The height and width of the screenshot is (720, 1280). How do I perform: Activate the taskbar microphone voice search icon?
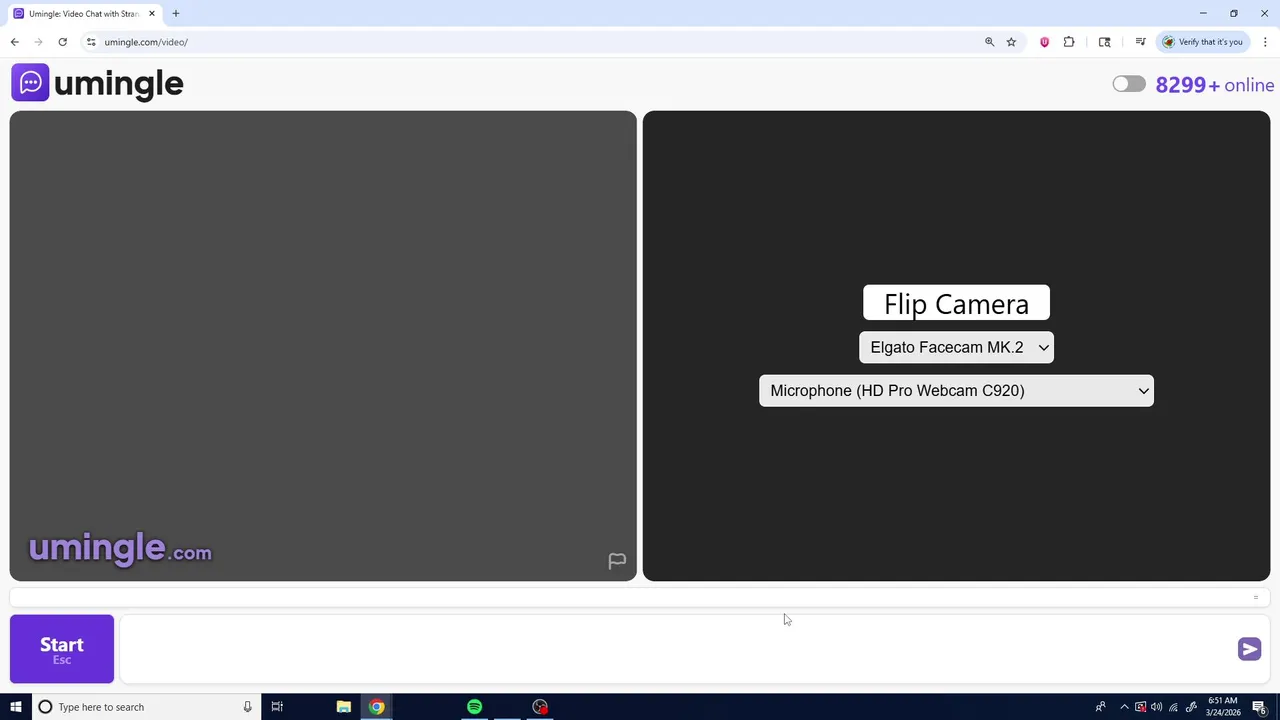247,707
